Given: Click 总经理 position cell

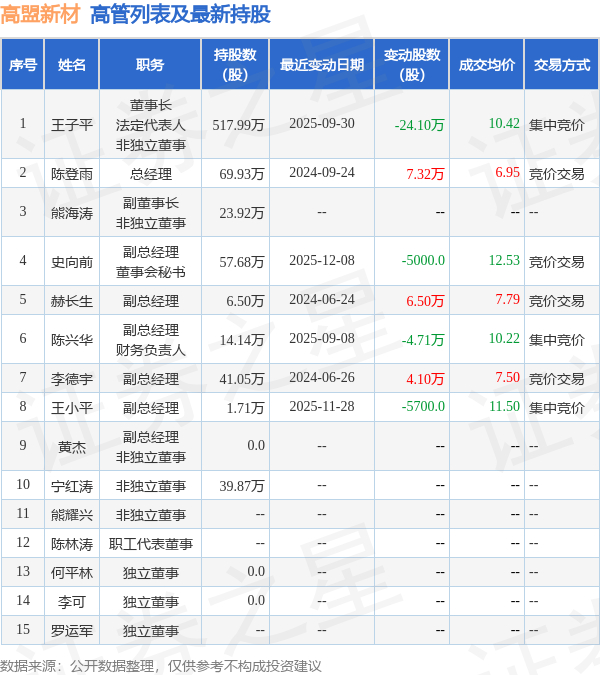Looking at the screenshot, I should (x=150, y=173).
